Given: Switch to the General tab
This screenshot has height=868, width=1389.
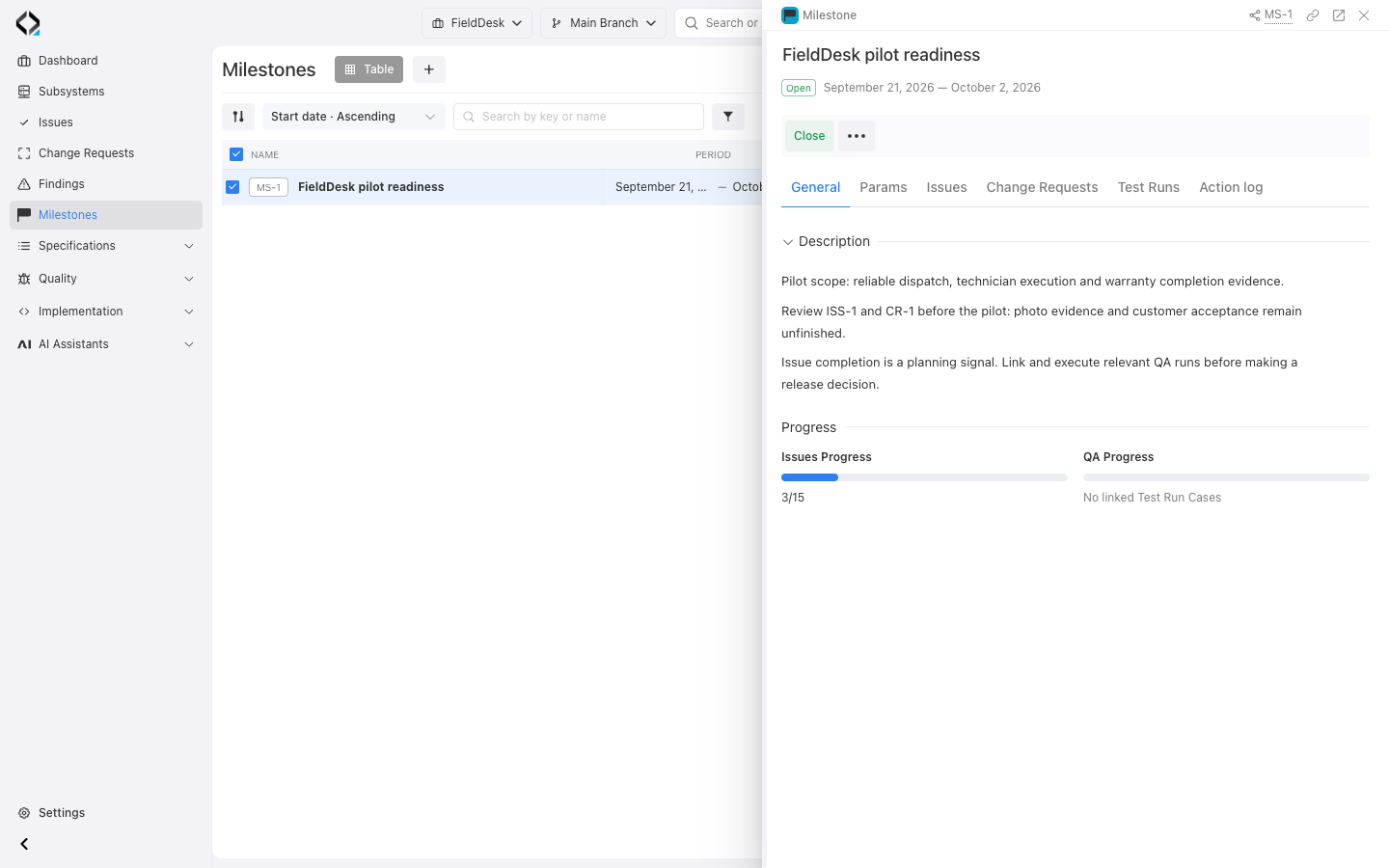Looking at the screenshot, I should [816, 187].
